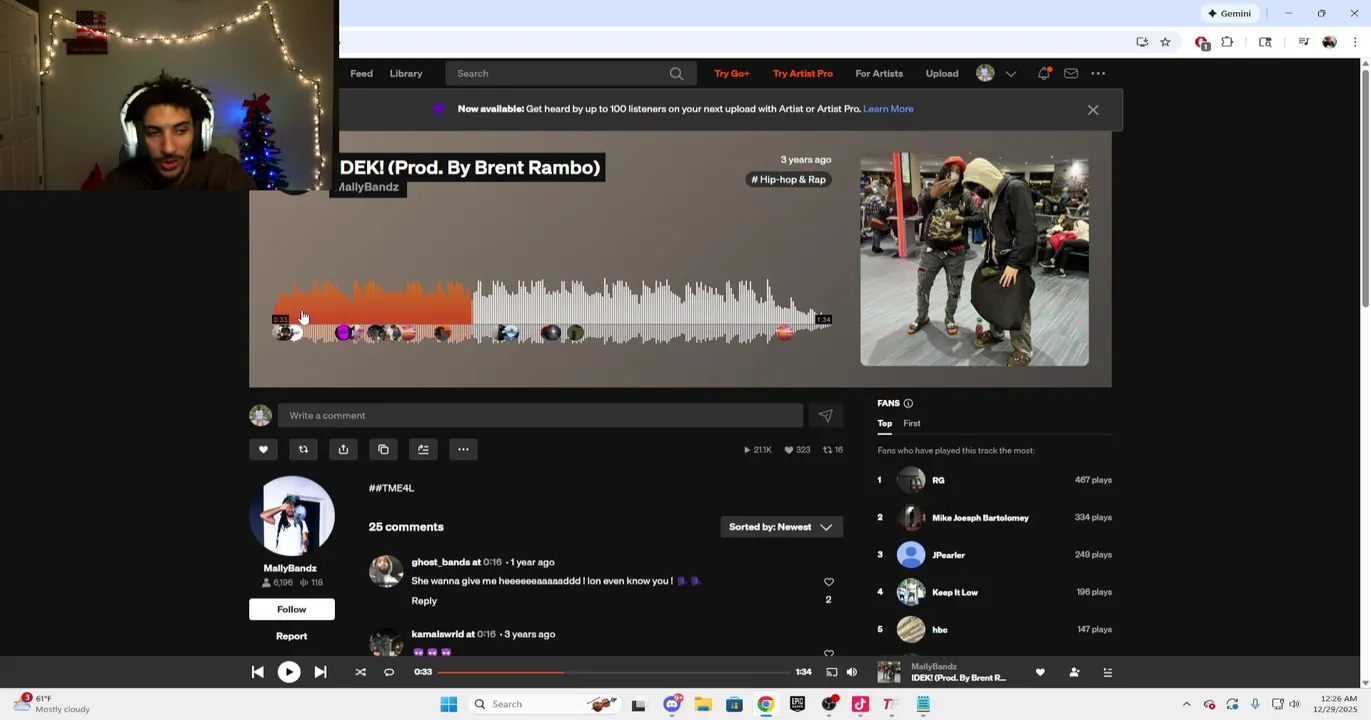Screen dimensions: 1371x720
Task: Reply to ghost_bands comment
Action: (x=424, y=602)
